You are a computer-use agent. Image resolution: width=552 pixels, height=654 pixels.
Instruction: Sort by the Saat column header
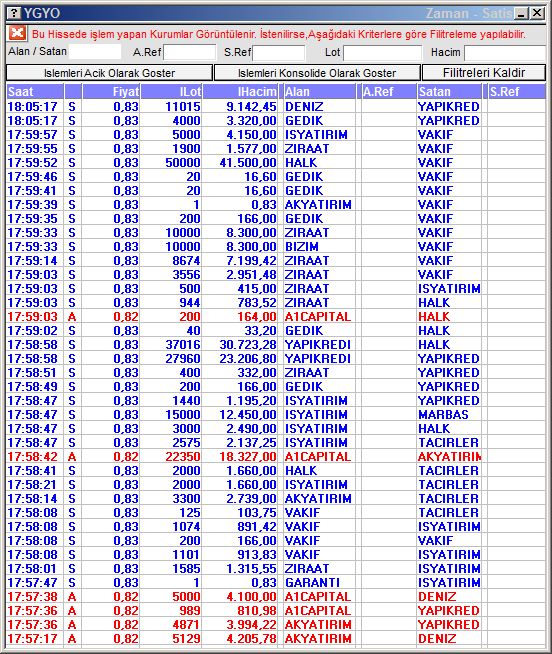click(x=35, y=91)
